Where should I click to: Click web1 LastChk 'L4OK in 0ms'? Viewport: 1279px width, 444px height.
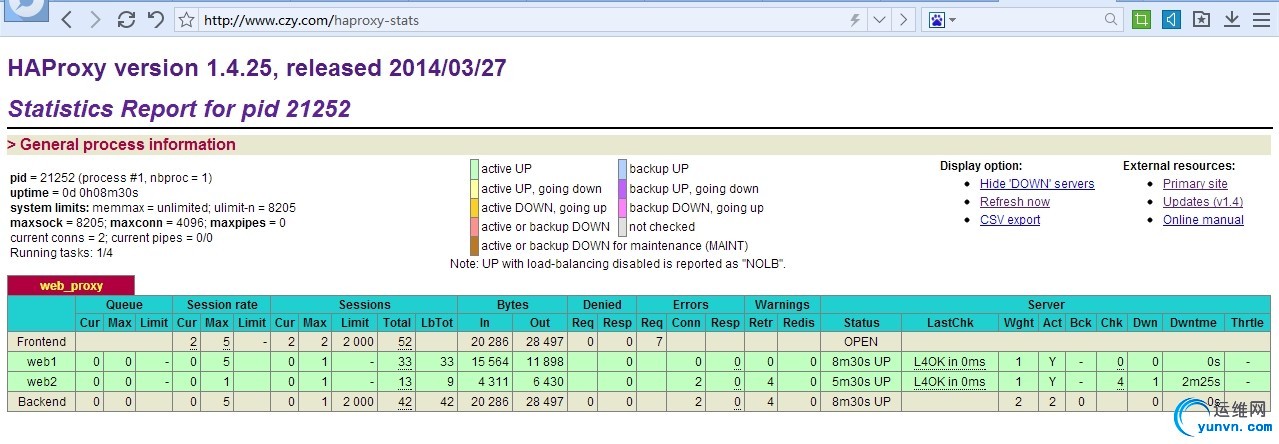[950, 362]
